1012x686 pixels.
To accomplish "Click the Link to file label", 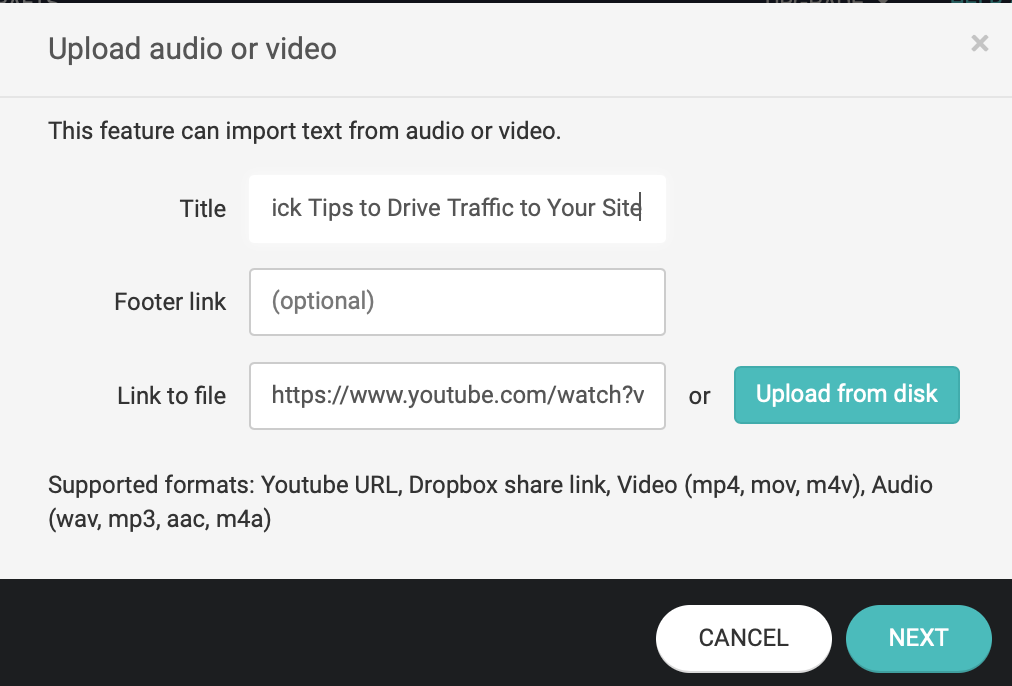I will pos(172,396).
